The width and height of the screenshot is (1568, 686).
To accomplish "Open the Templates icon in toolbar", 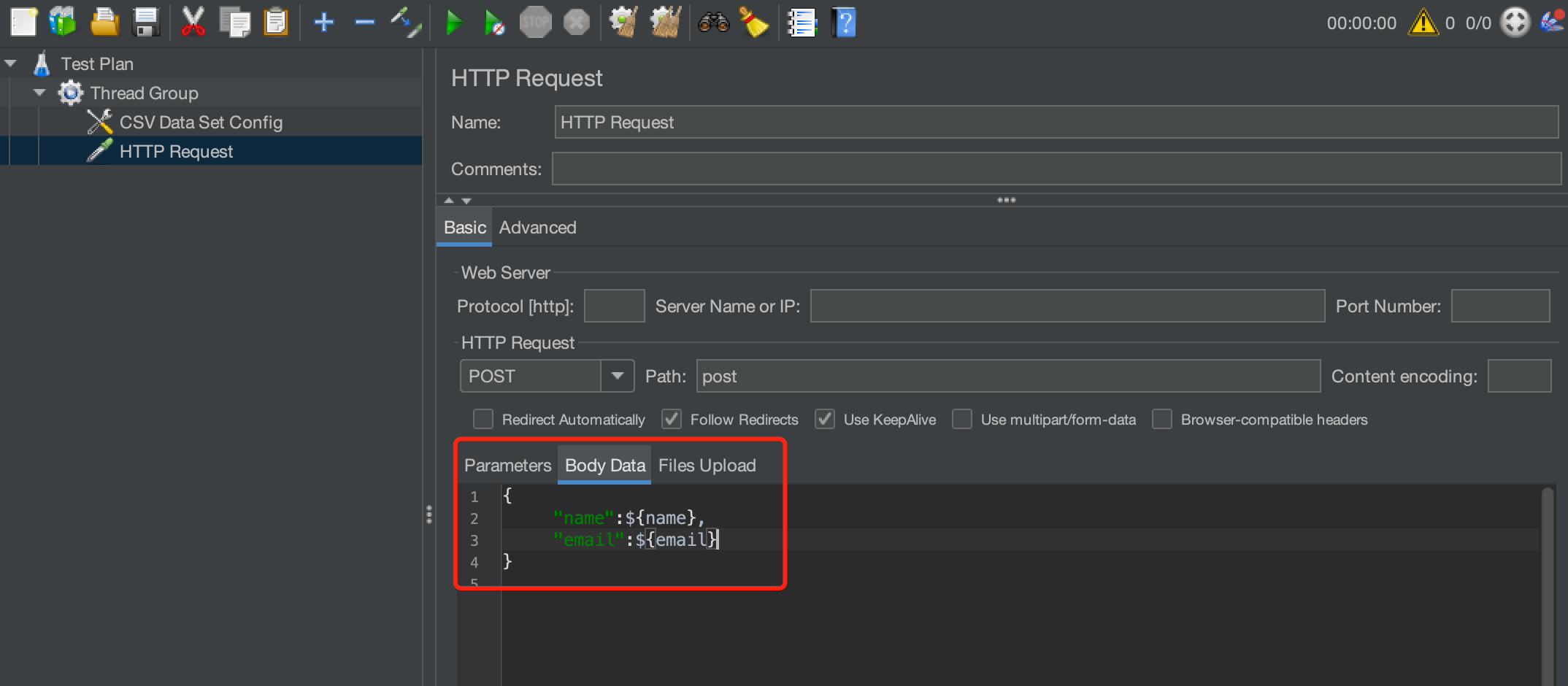I will pyautogui.click(x=63, y=22).
